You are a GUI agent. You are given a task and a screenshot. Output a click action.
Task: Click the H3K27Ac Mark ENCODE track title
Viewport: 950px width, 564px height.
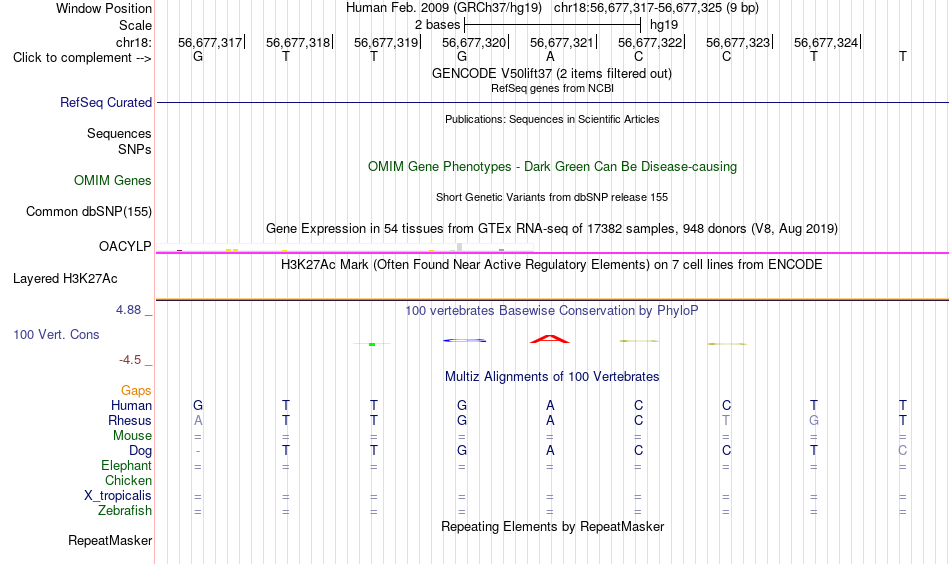point(552,265)
